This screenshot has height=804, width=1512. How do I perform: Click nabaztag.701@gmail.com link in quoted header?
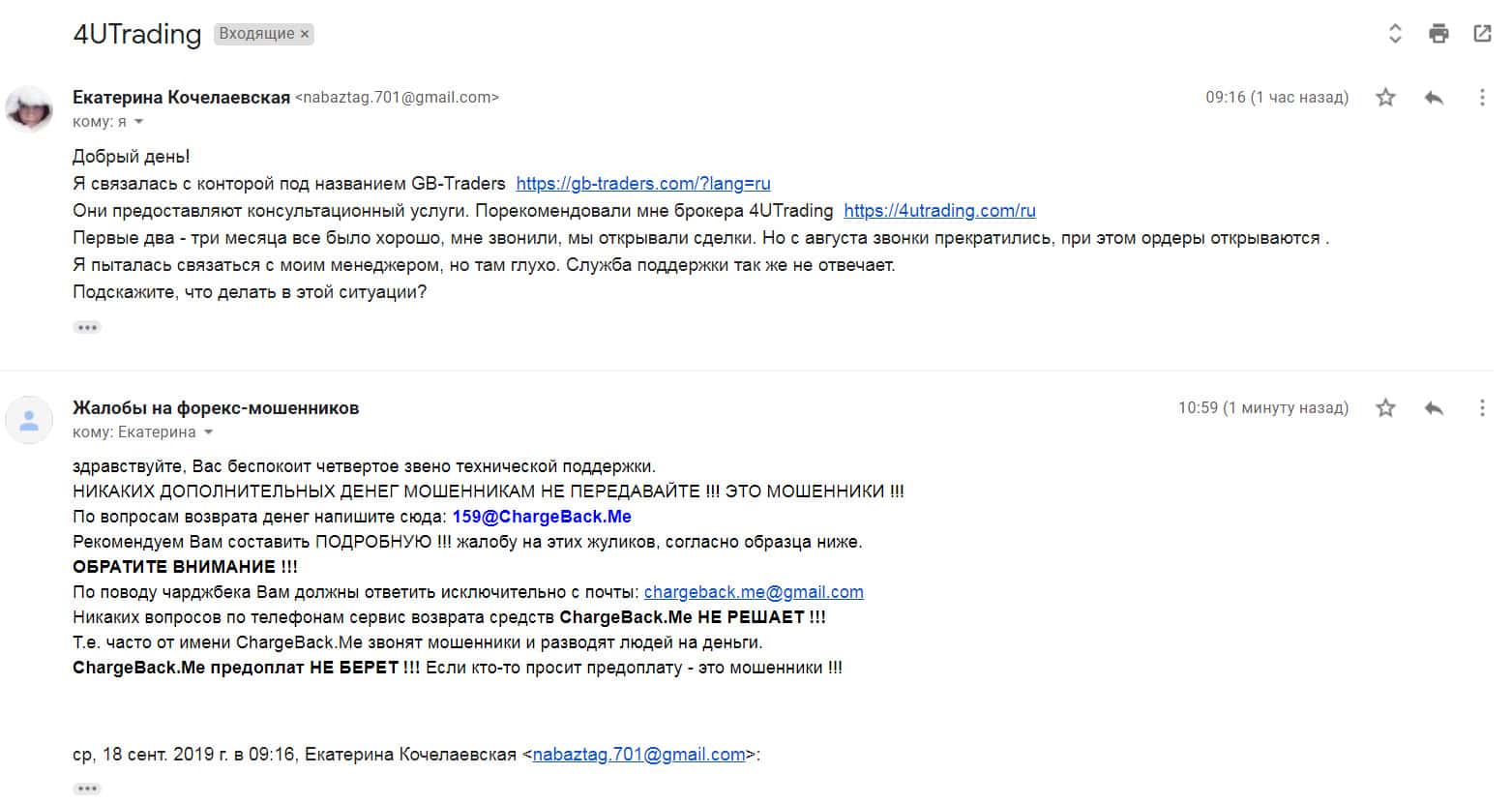pyautogui.click(x=638, y=755)
